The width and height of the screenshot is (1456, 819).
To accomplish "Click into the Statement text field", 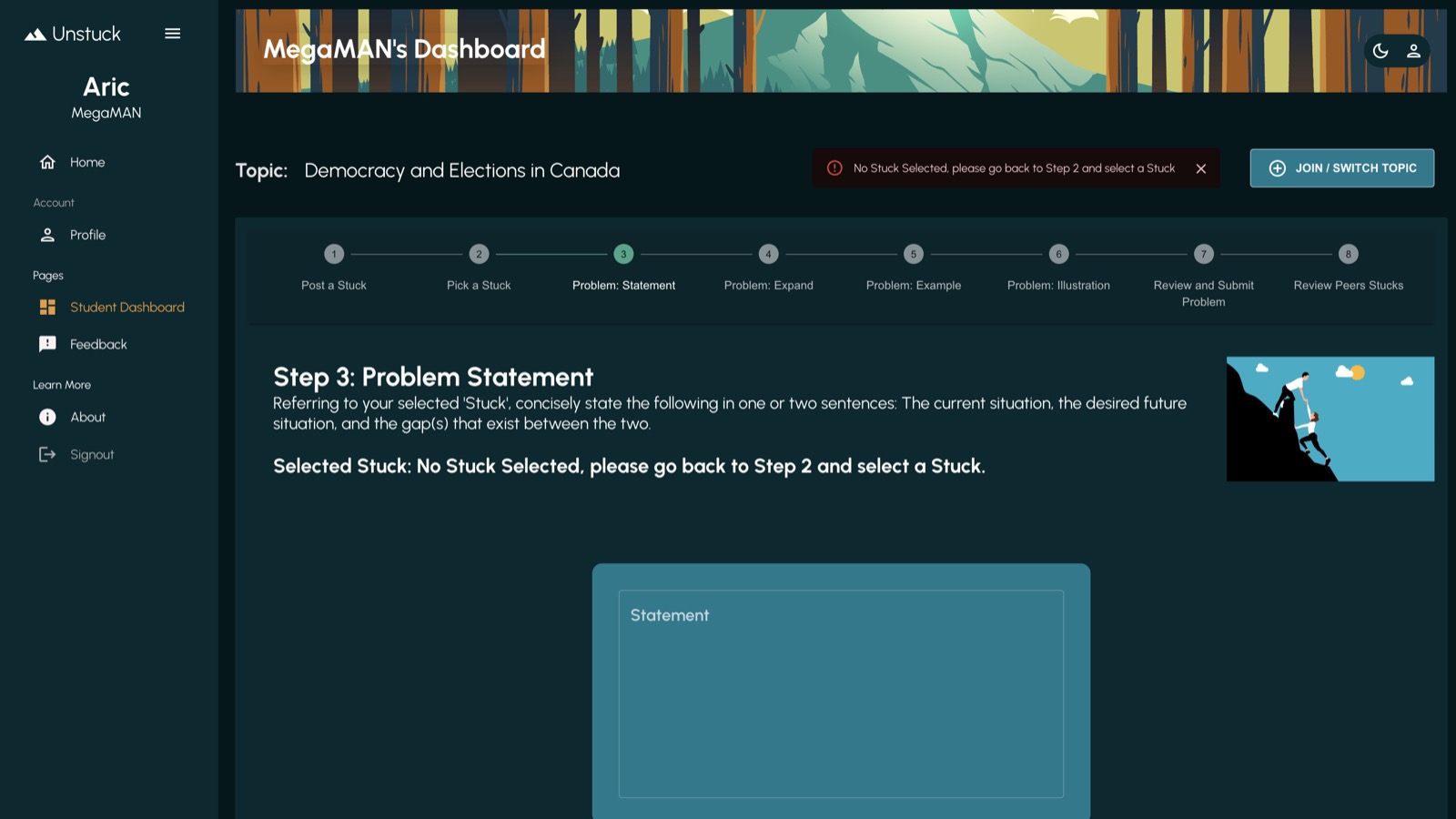I will (841, 694).
